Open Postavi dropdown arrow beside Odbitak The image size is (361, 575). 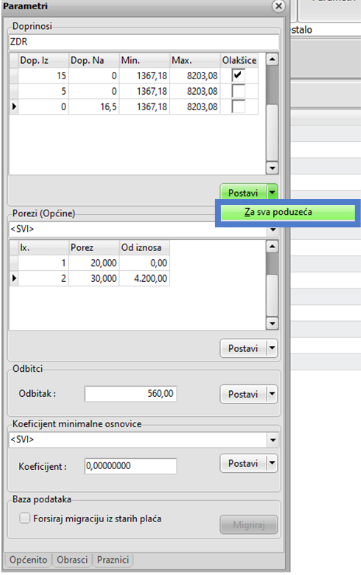pyautogui.click(x=272, y=394)
